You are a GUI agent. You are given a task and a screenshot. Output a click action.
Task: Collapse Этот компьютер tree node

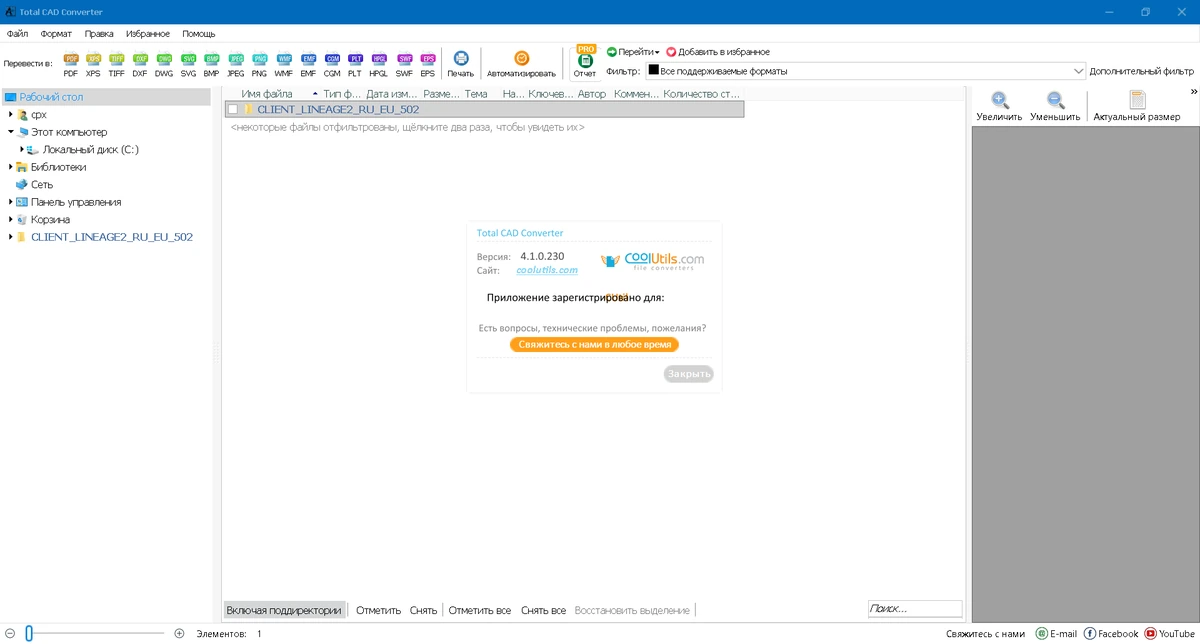(x=10, y=132)
